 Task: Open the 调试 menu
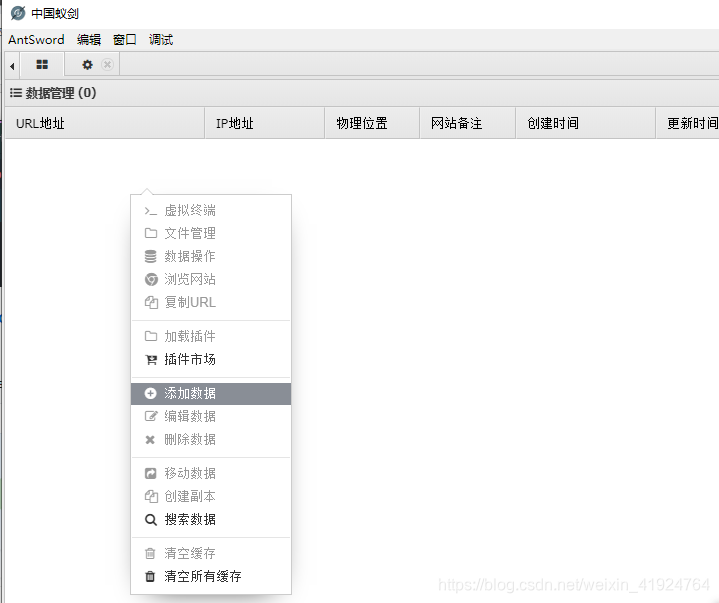point(161,40)
